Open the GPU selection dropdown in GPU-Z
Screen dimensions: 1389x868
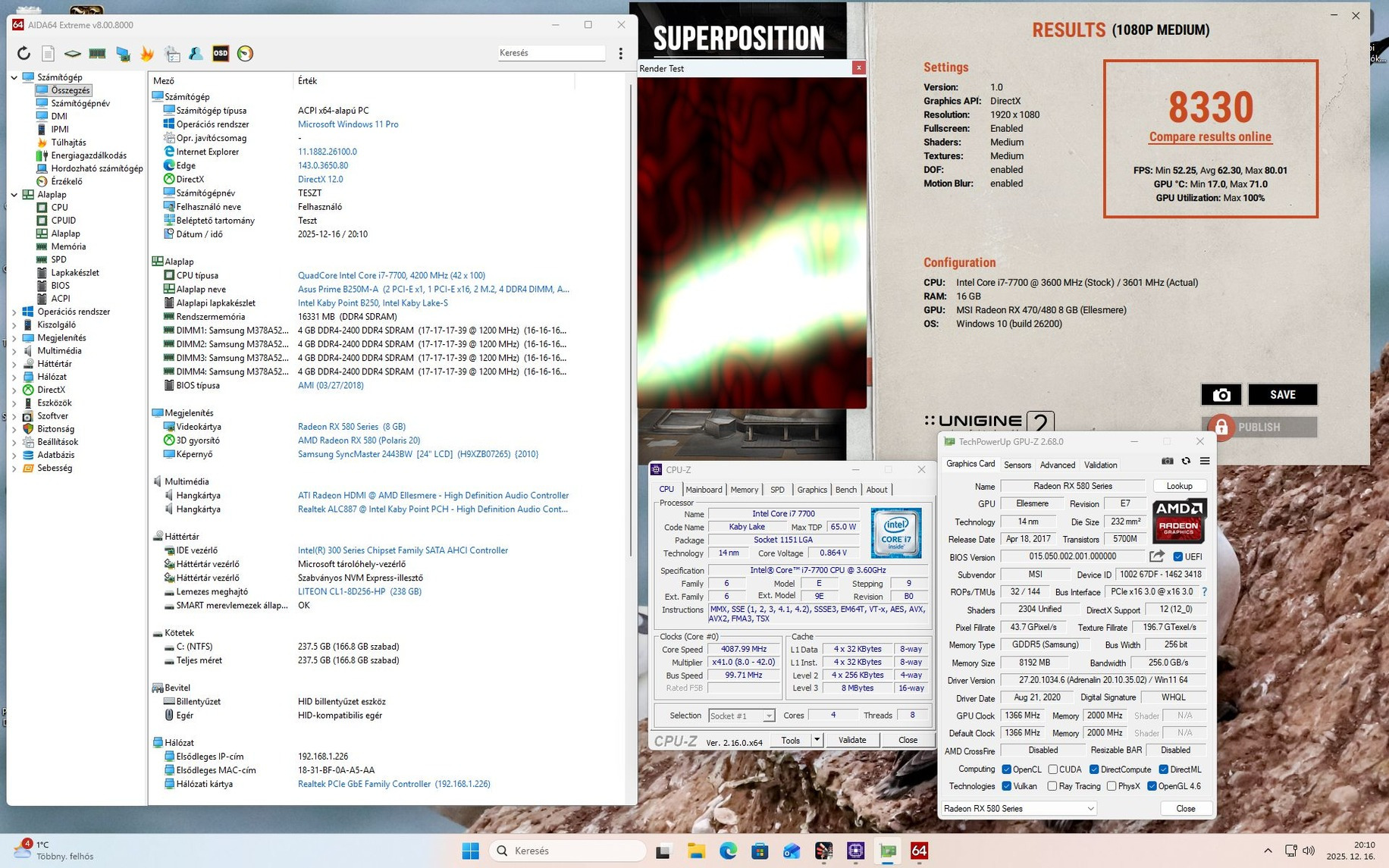pos(1019,809)
